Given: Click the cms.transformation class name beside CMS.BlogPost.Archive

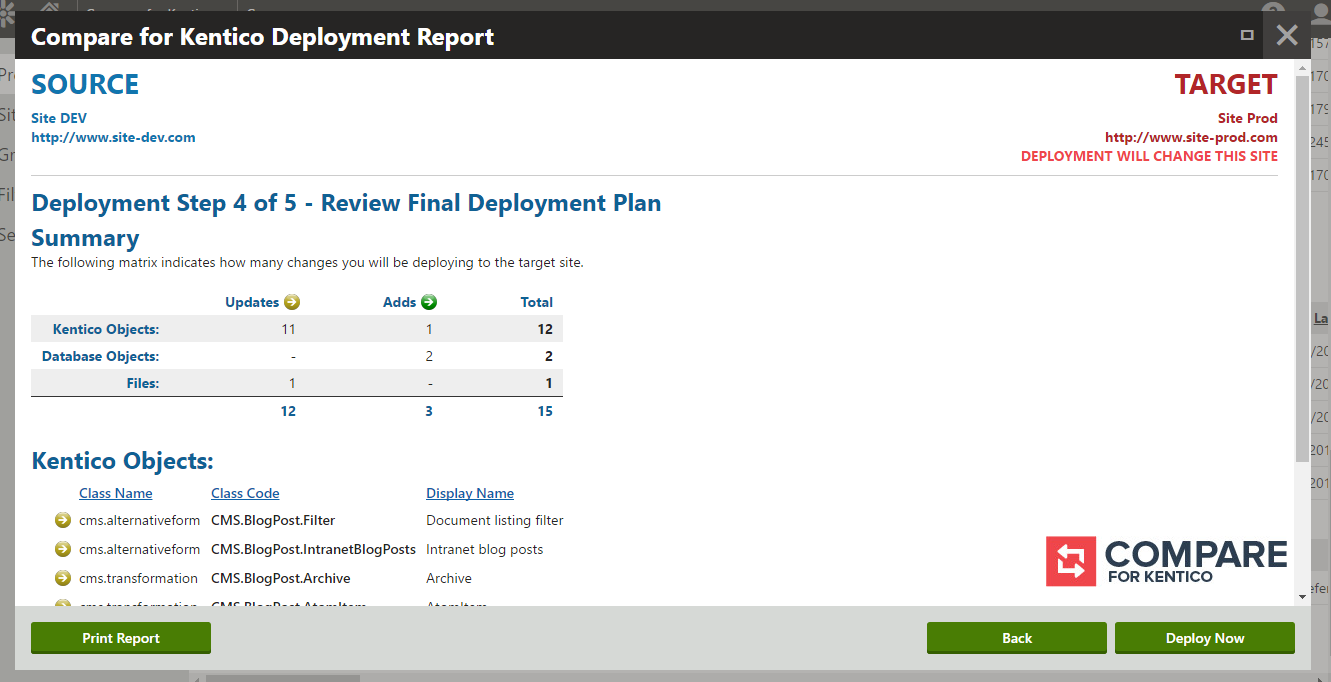Looking at the screenshot, I should [139, 578].
